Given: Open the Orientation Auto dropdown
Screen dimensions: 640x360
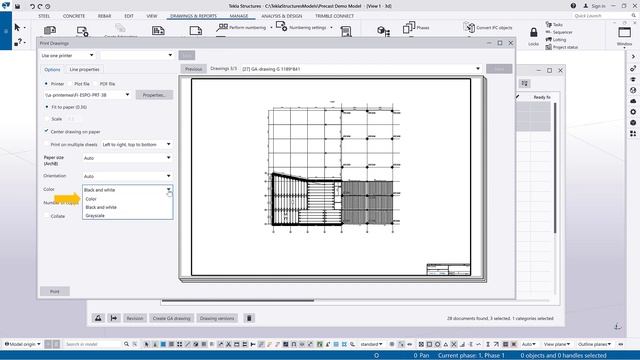Looking at the screenshot, I should click(127, 176).
